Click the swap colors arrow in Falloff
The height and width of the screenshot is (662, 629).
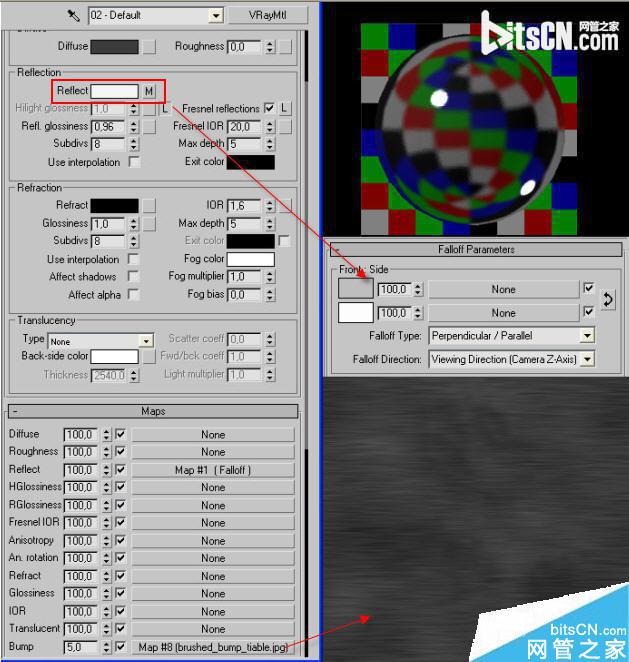coord(607,300)
